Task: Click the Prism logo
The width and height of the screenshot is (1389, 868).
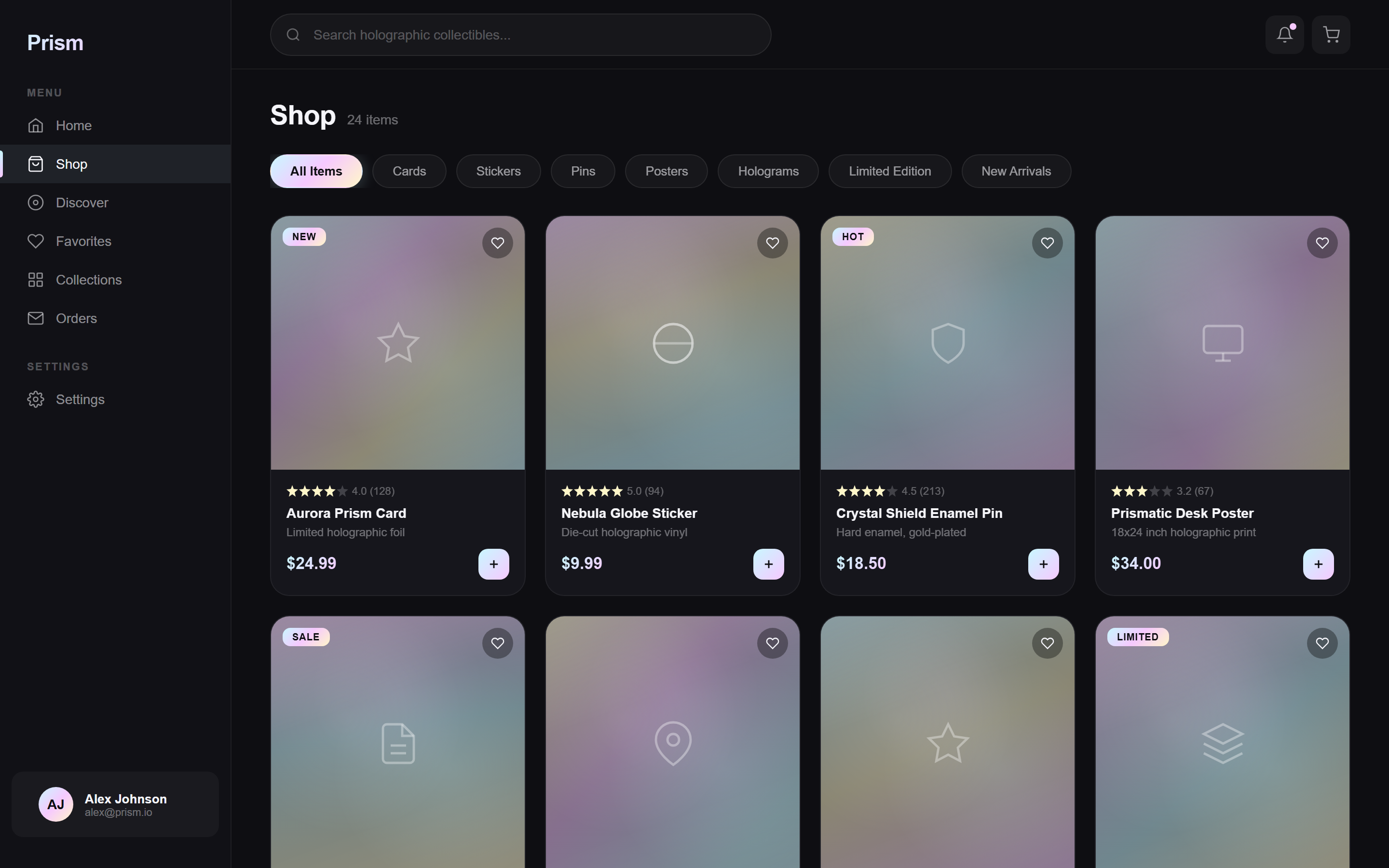Action: [55, 43]
